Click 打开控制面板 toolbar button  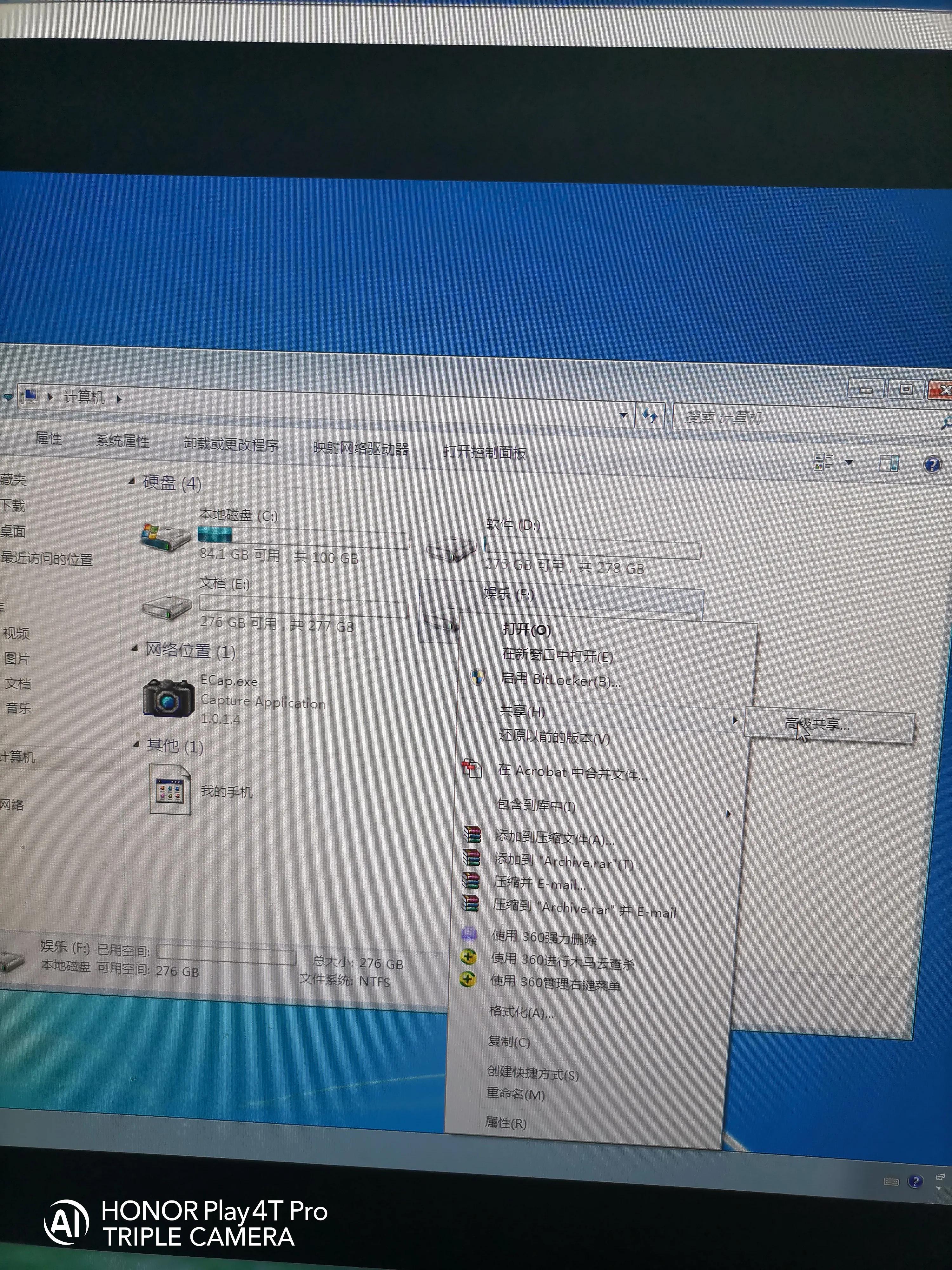pyautogui.click(x=484, y=452)
